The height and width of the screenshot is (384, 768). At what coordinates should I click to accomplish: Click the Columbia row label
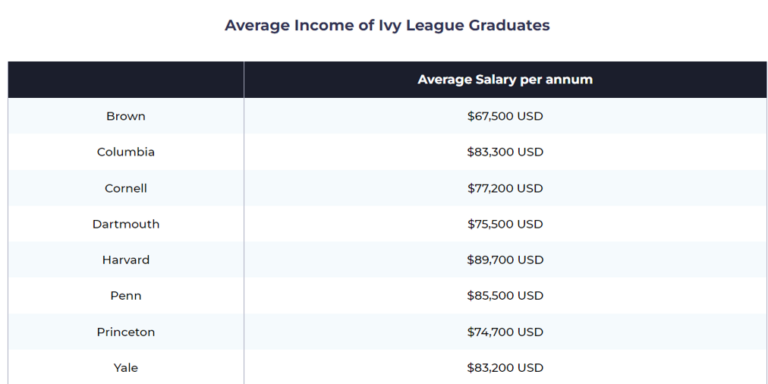coord(126,152)
